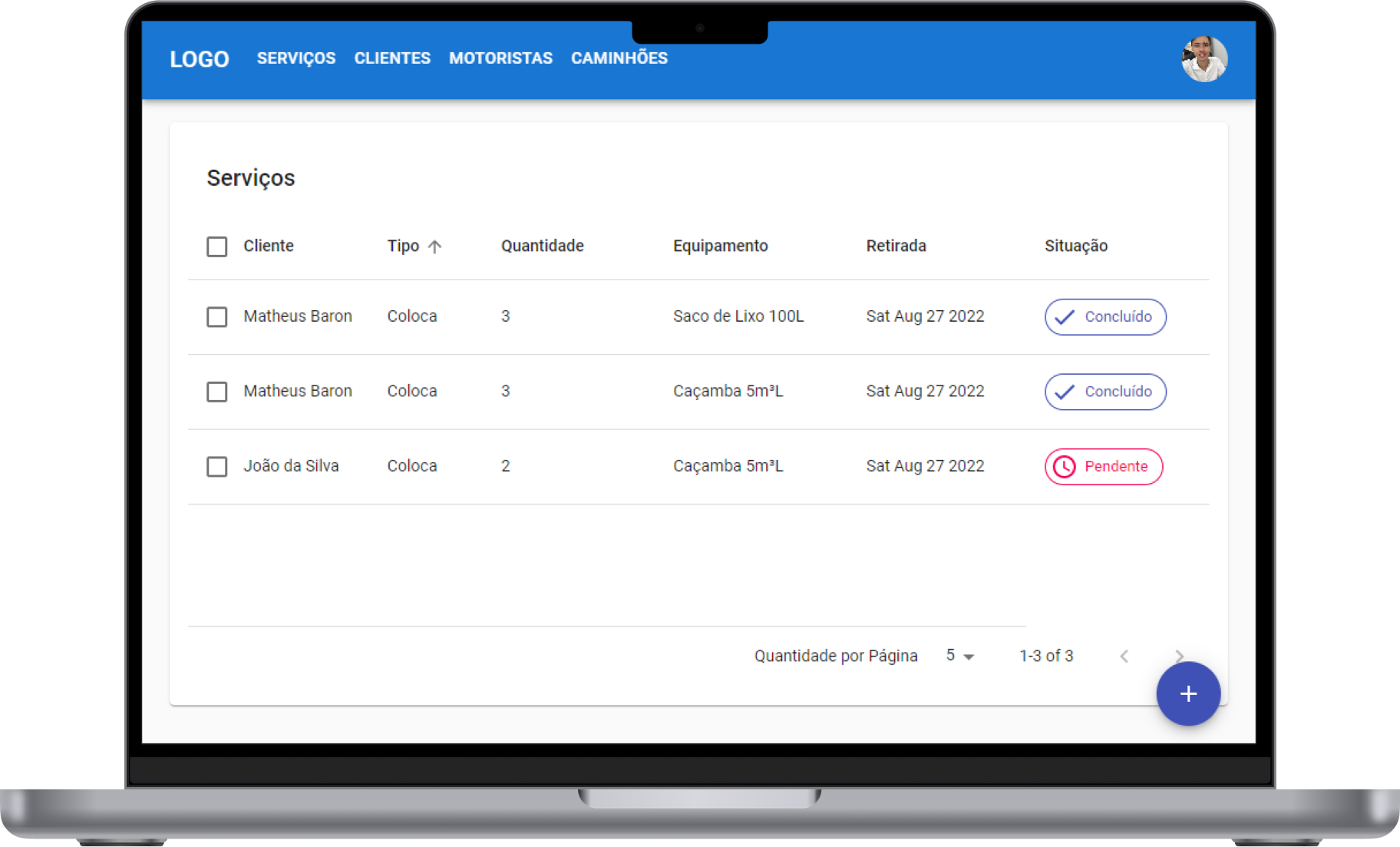Sort by the Quantidade column
The height and width of the screenshot is (847, 1400).
543,246
